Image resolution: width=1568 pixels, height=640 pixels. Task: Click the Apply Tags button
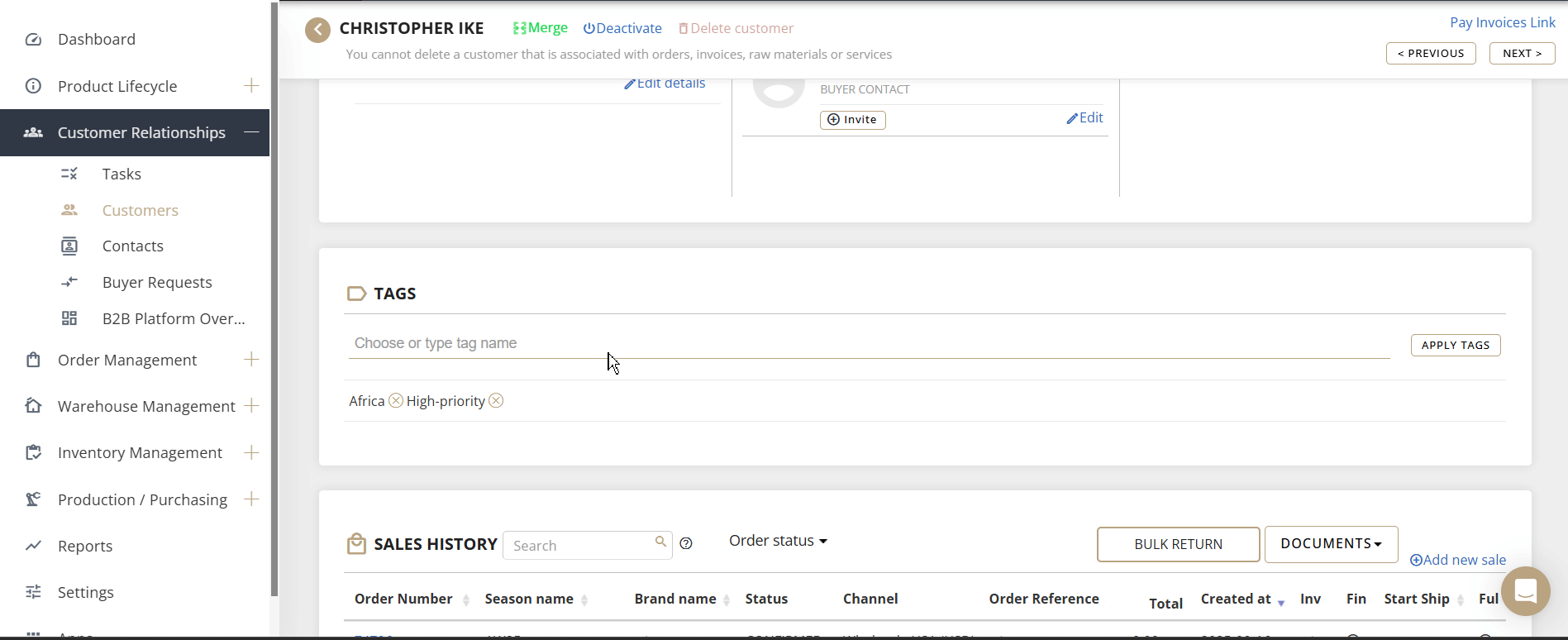coord(1455,345)
